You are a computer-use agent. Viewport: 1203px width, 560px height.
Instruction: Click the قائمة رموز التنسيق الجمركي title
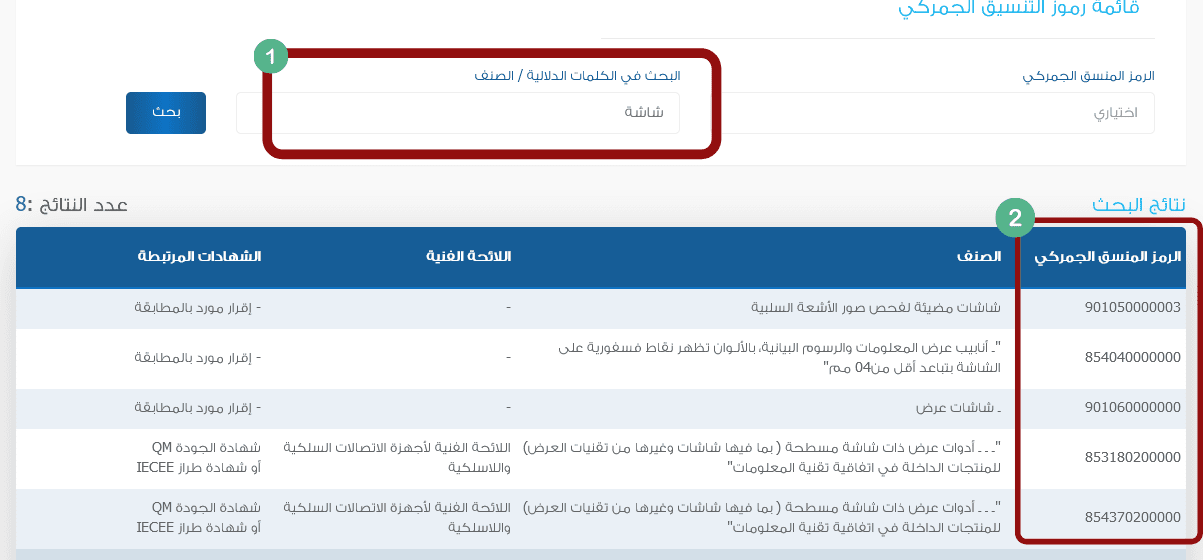(1019, 8)
